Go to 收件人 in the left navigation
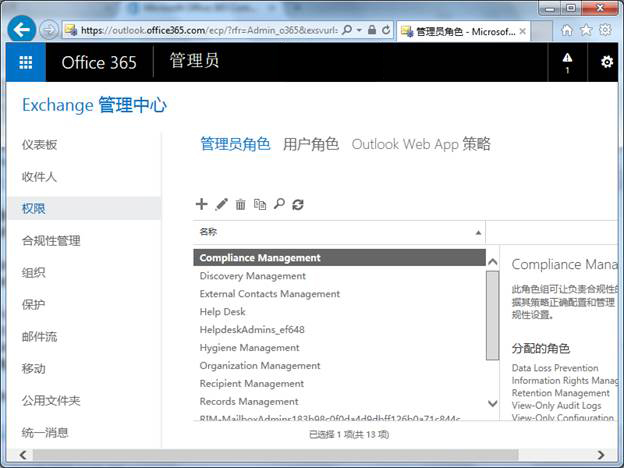This screenshot has width=624, height=468. coord(40,177)
